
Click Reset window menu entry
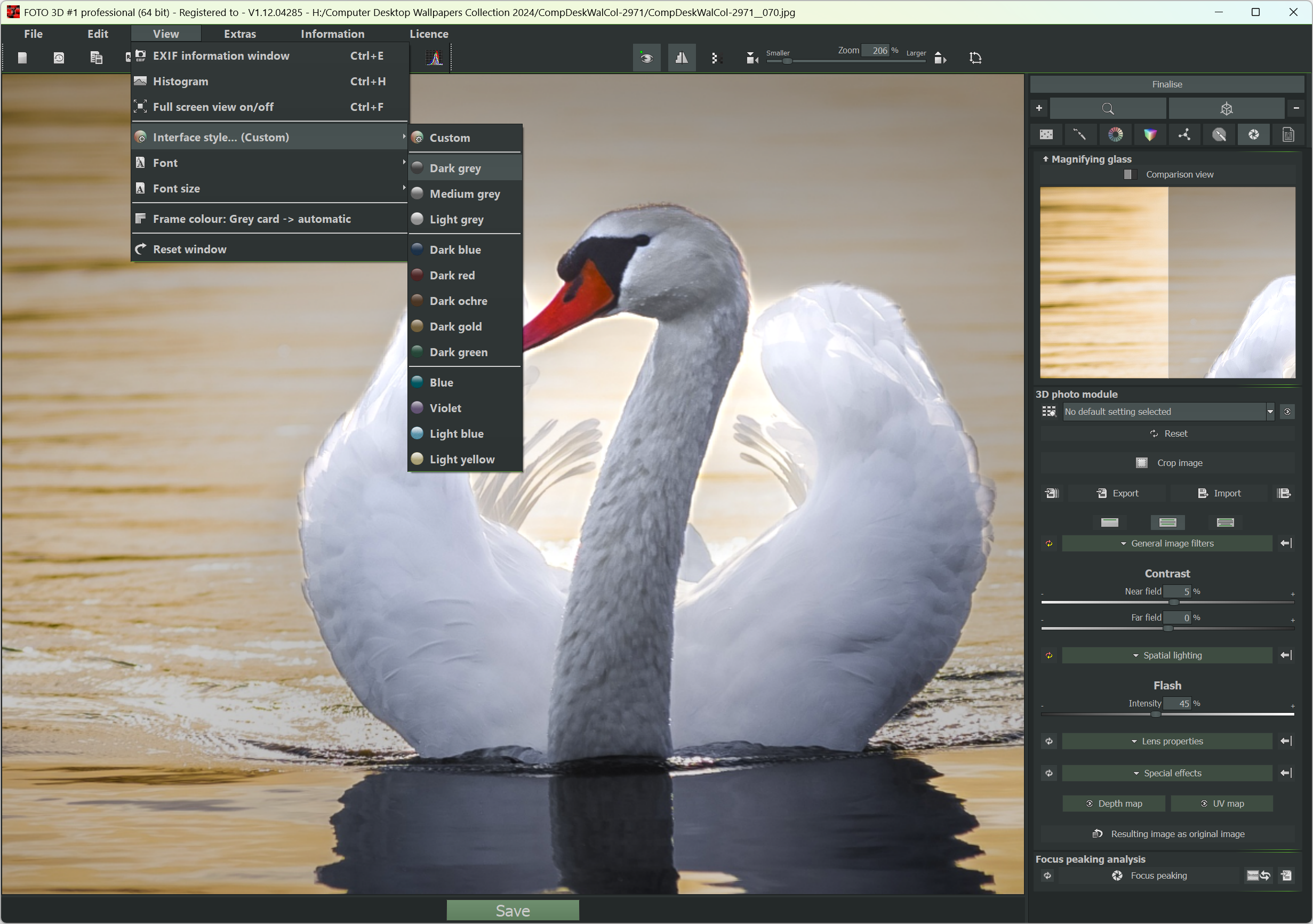click(189, 250)
